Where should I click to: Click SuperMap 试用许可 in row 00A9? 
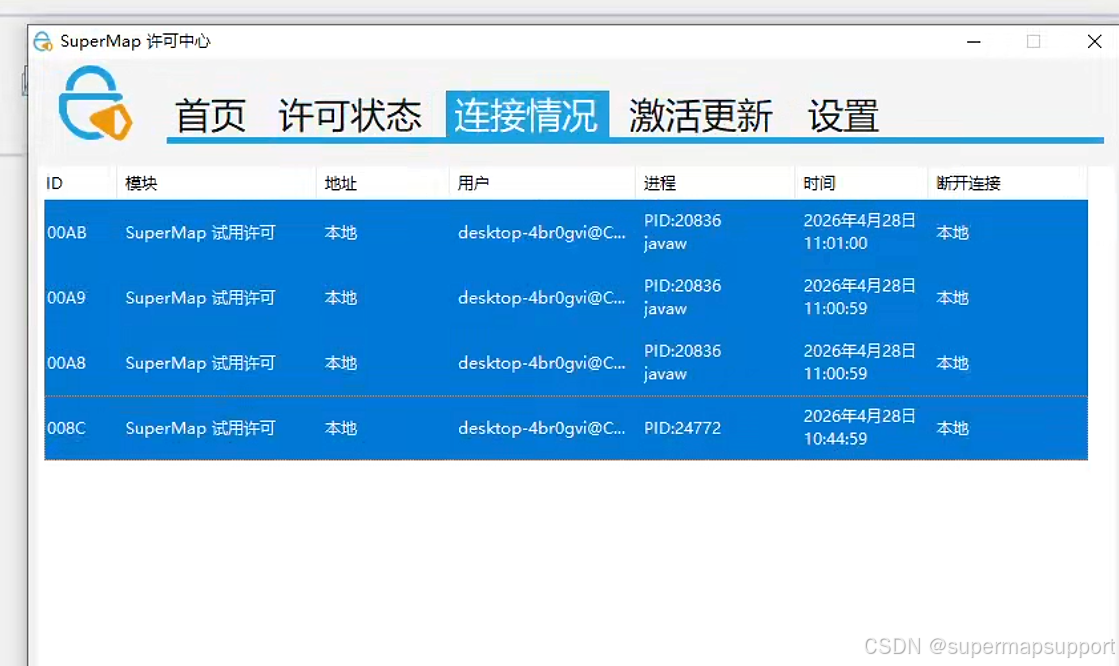pos(200,298)
